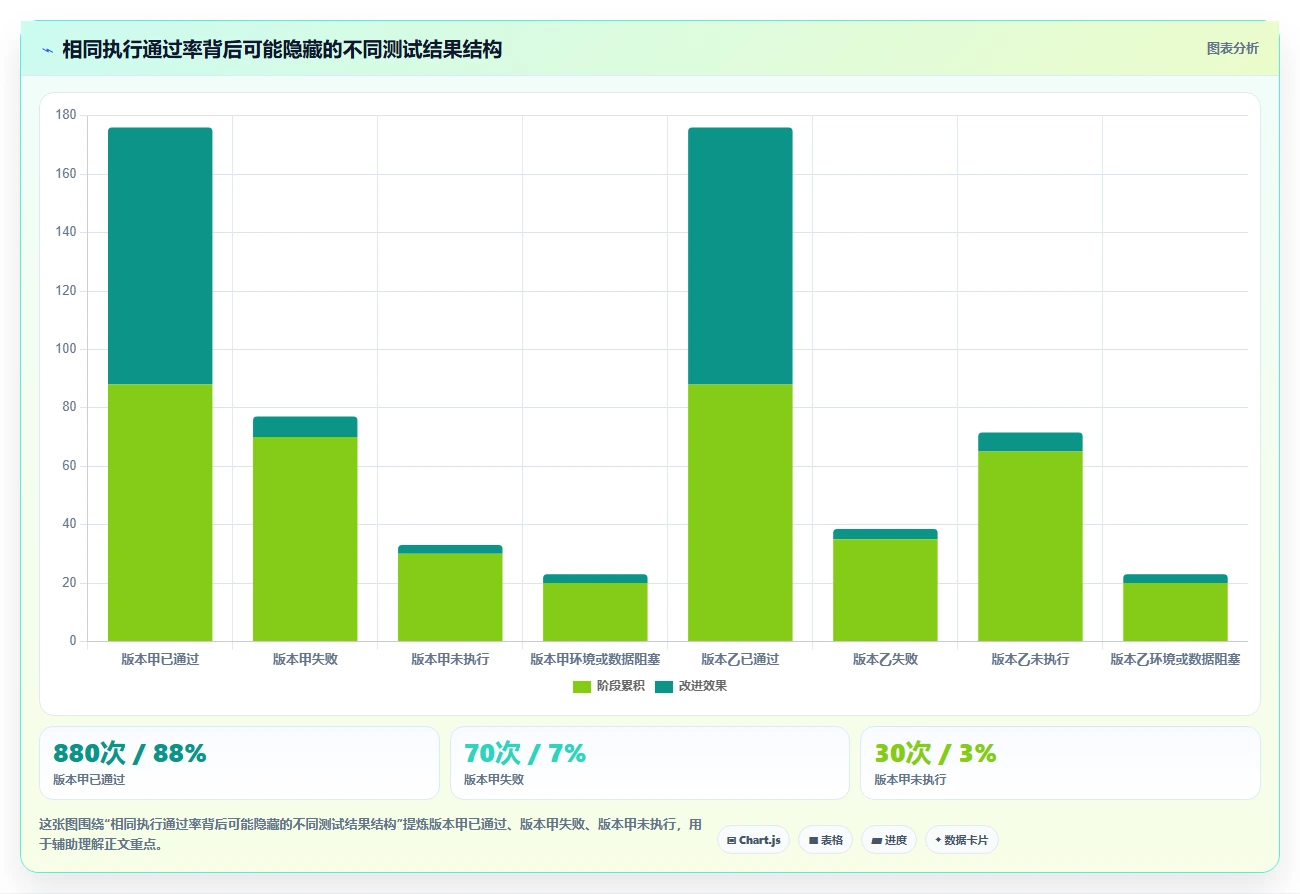Click the y-axis value 20
Viewport: 1300px width, 894px height.
point(69,583)
